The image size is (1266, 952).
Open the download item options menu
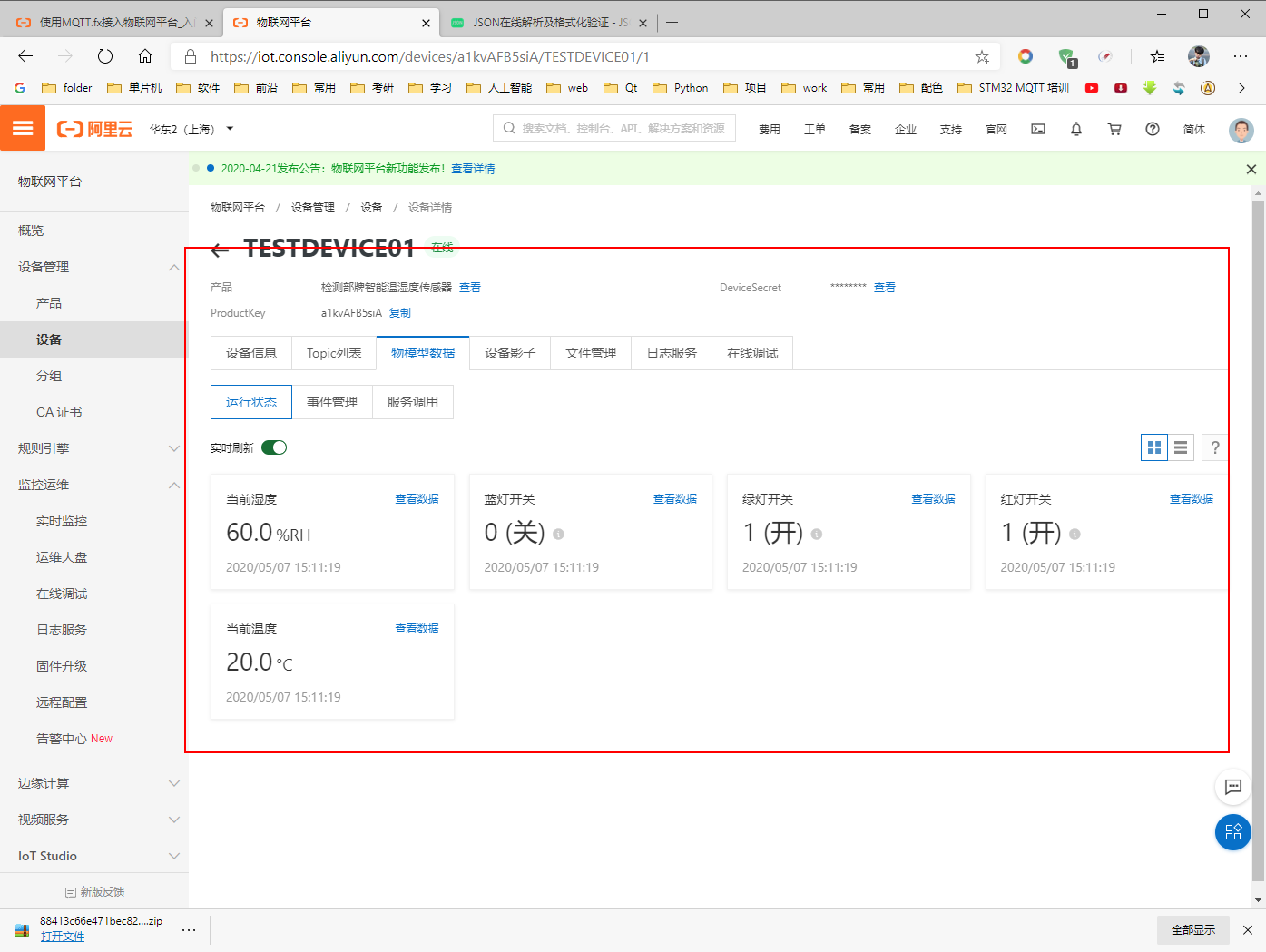pos(189,930)
